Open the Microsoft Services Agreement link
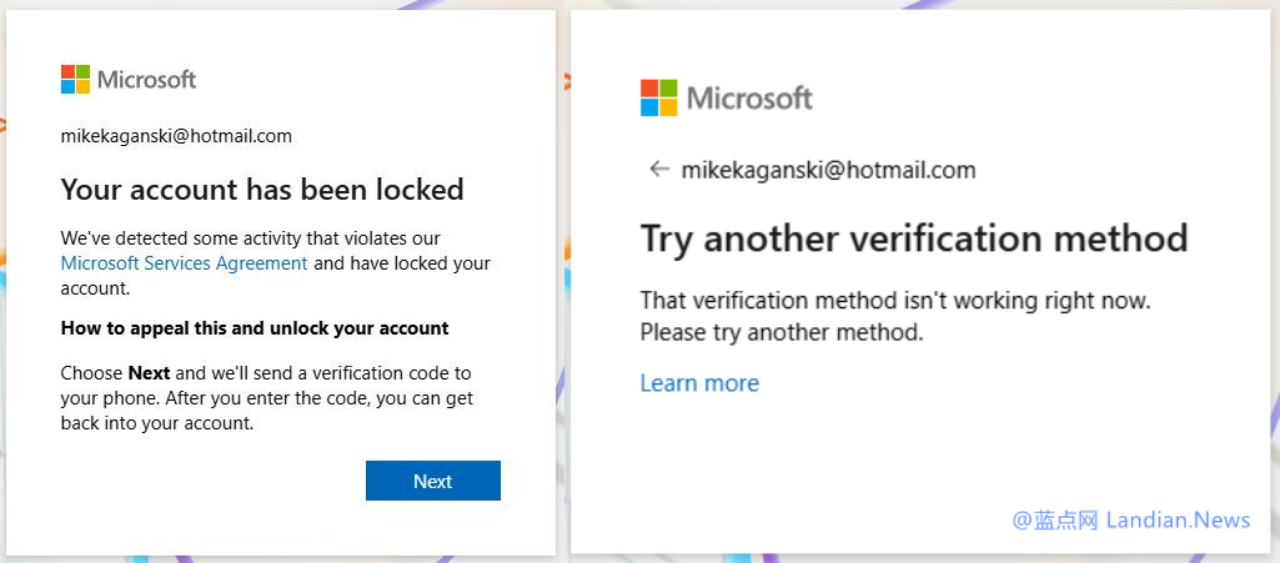This screenshot has height=563, width=1280. point(184,264)
